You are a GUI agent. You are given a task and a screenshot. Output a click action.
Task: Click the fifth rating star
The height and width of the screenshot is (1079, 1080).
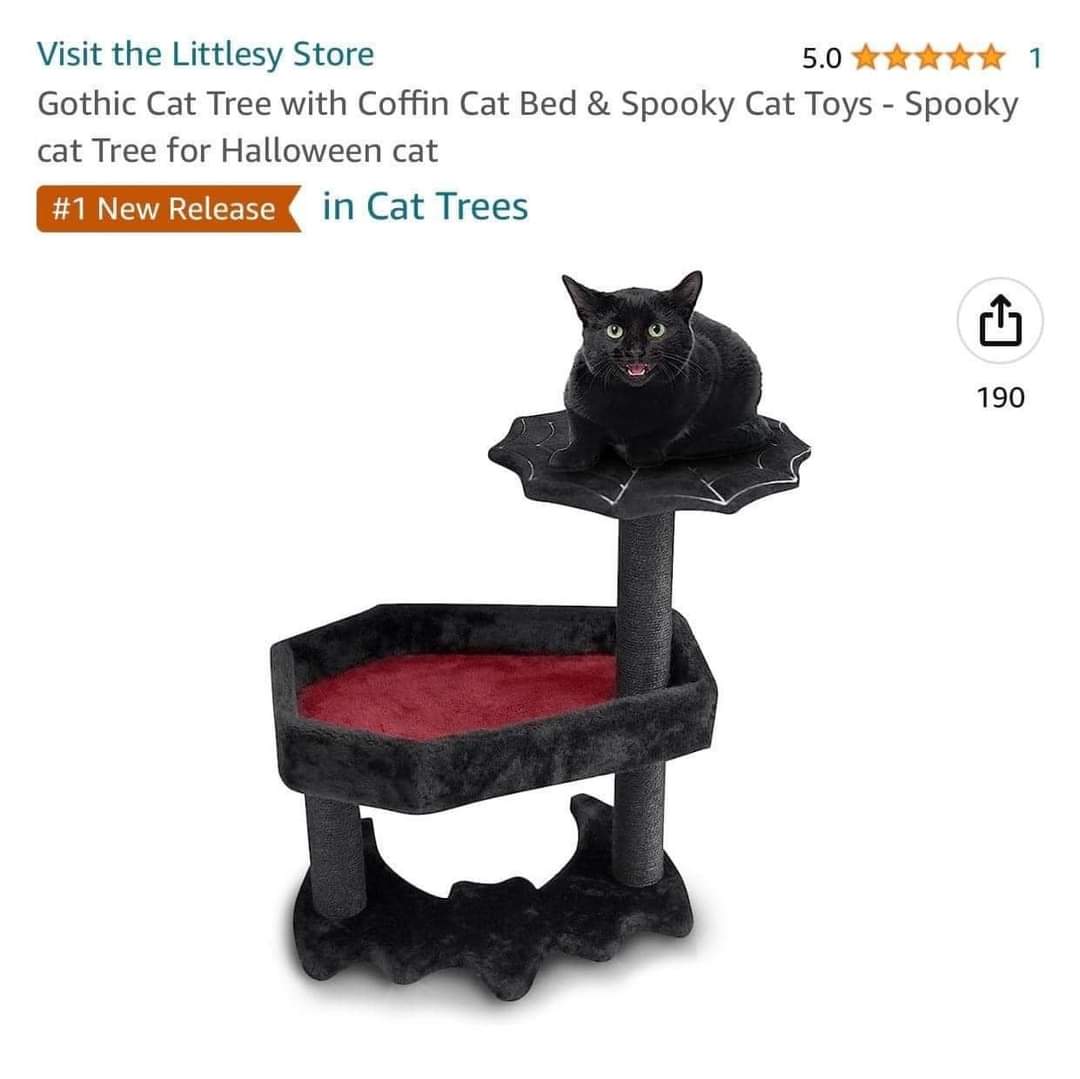click(x=990, y=57)
